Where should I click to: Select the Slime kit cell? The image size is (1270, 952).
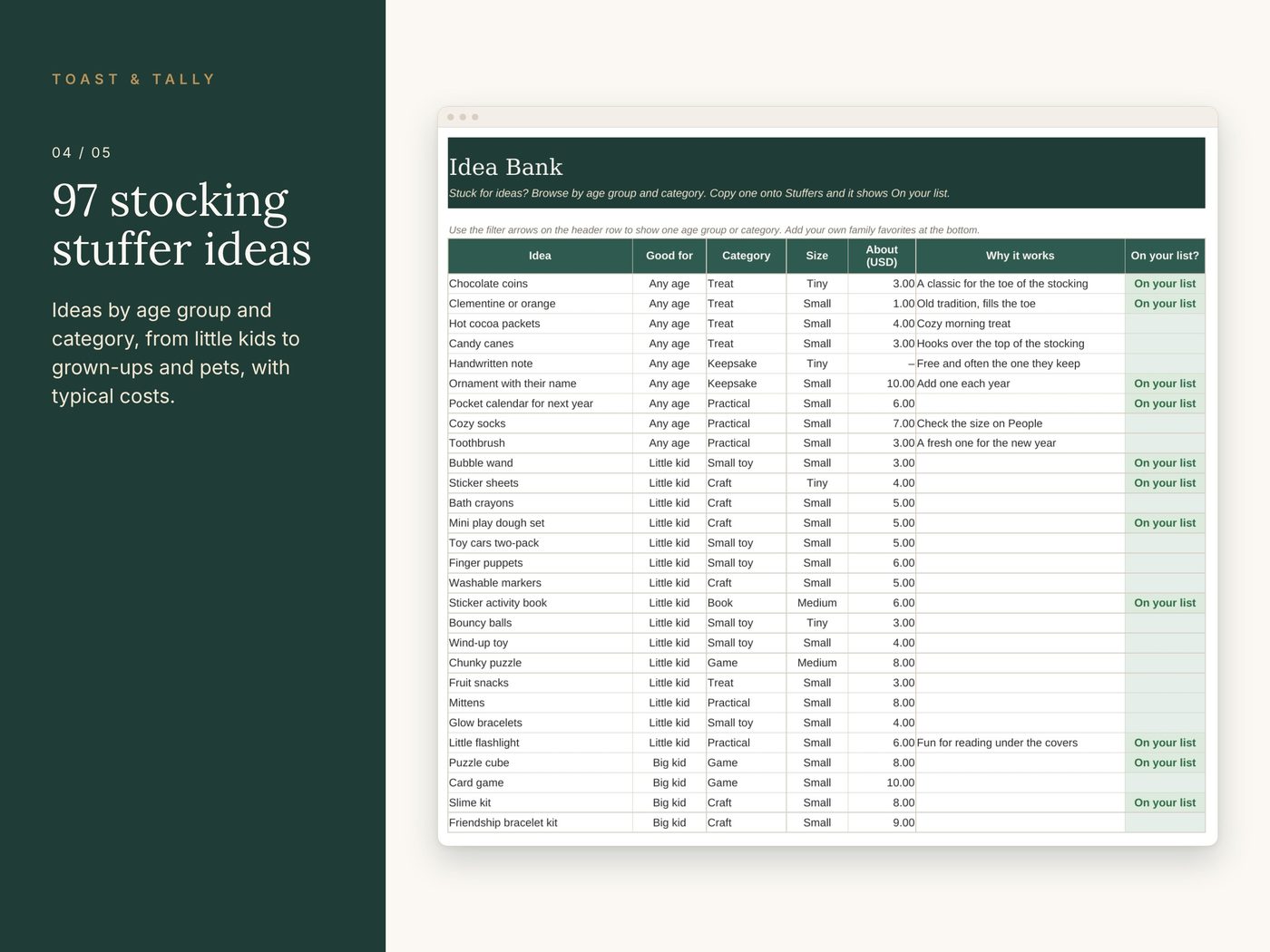pyautogui.click(x=540, y=802)
